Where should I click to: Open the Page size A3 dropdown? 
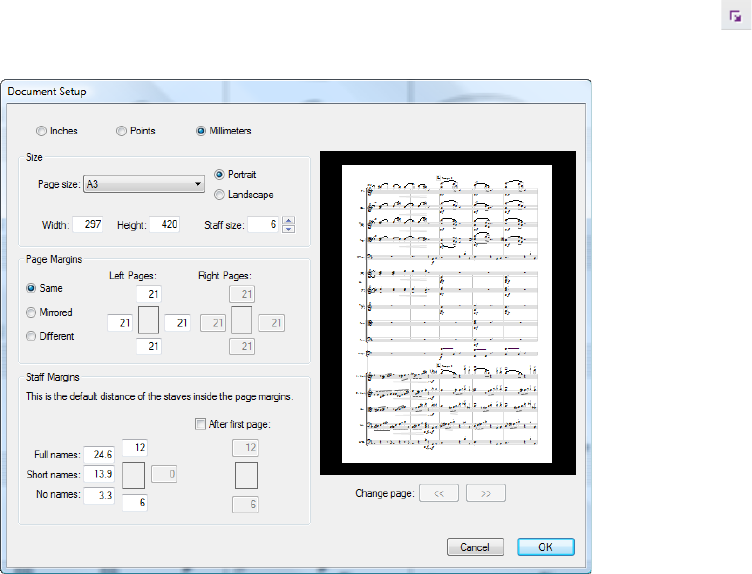click(x=144, y=184)
